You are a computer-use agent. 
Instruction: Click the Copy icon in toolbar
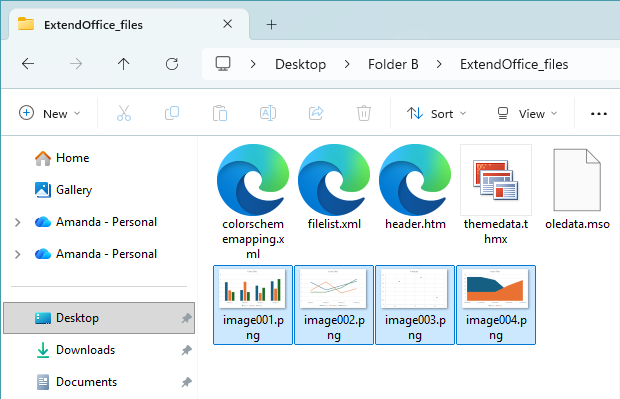click(x=172, y=113)
